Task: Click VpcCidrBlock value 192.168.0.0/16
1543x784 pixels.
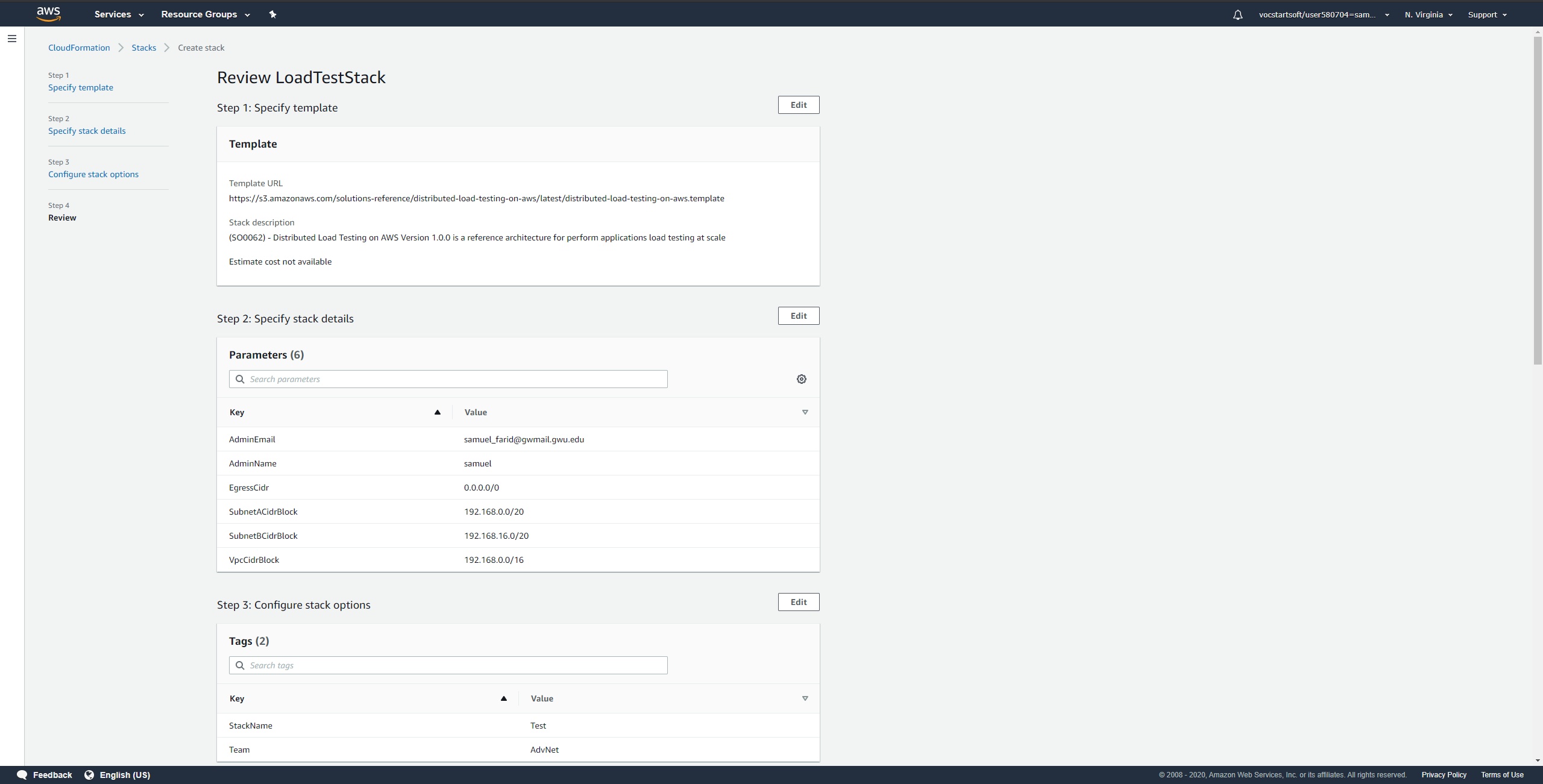Action: (494, 560)
